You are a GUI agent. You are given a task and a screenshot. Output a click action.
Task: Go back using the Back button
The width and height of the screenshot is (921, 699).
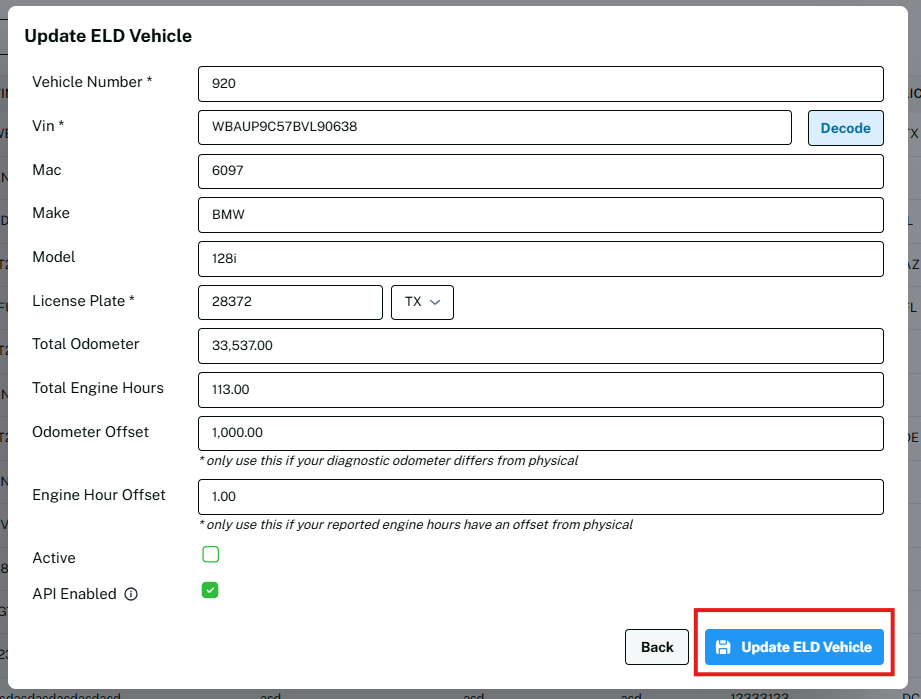656,647
